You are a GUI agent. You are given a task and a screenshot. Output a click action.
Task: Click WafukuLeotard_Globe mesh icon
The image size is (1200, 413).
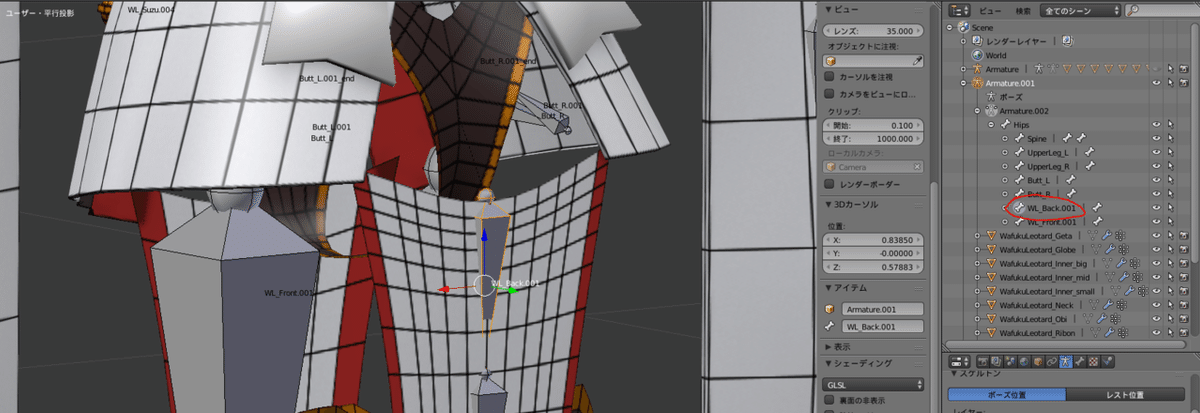[991, 249]
